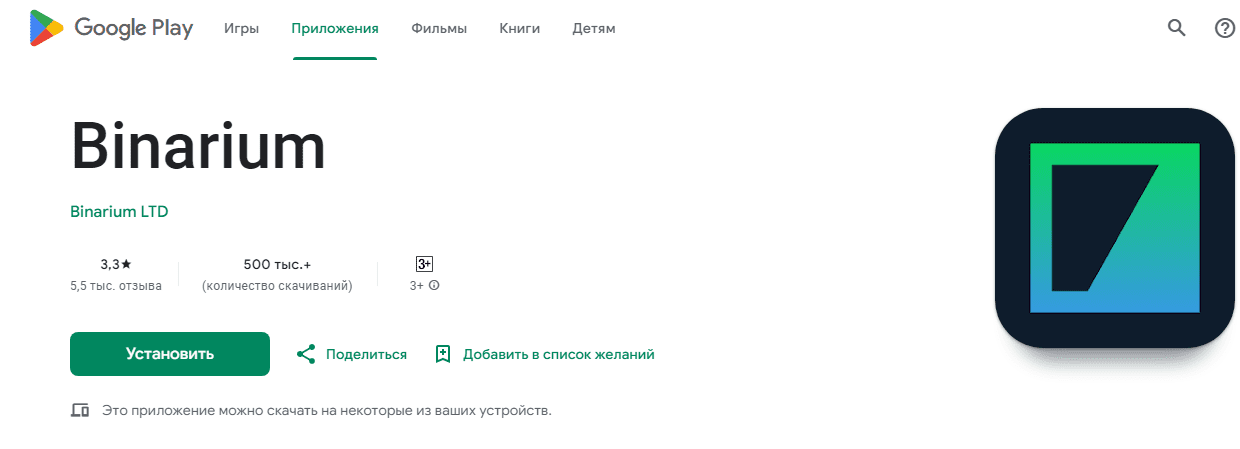Open the Фильмы tab
Image resolution: width=1240 pixels, height=449 pixels.
[439, 28]
